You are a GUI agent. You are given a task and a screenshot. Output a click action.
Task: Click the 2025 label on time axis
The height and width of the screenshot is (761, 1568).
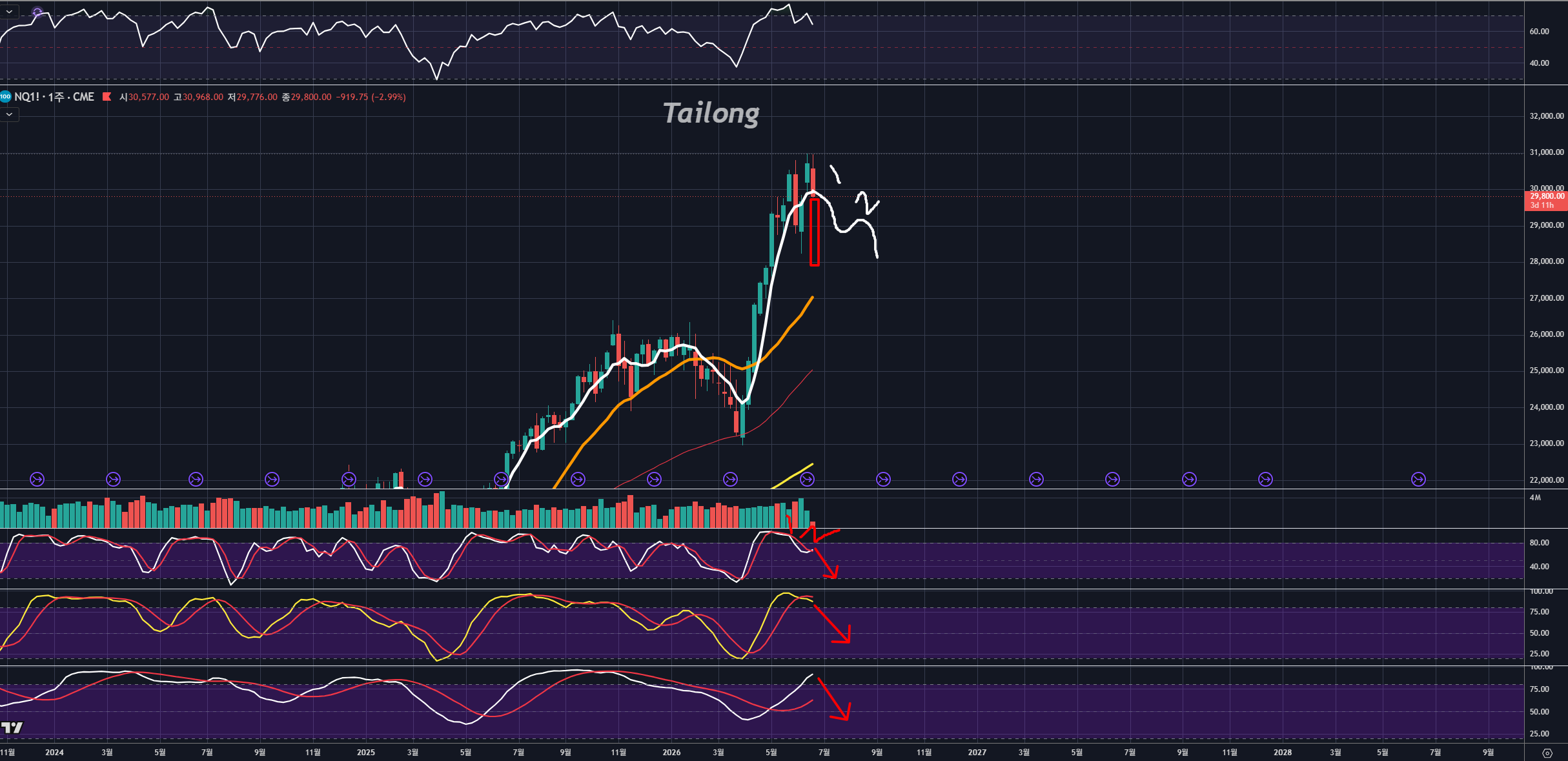tap(365, 753)
